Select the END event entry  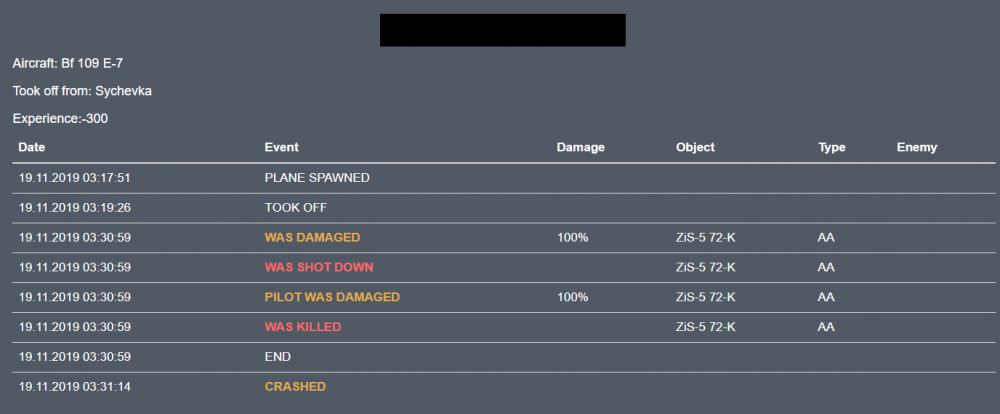point(277,357)
